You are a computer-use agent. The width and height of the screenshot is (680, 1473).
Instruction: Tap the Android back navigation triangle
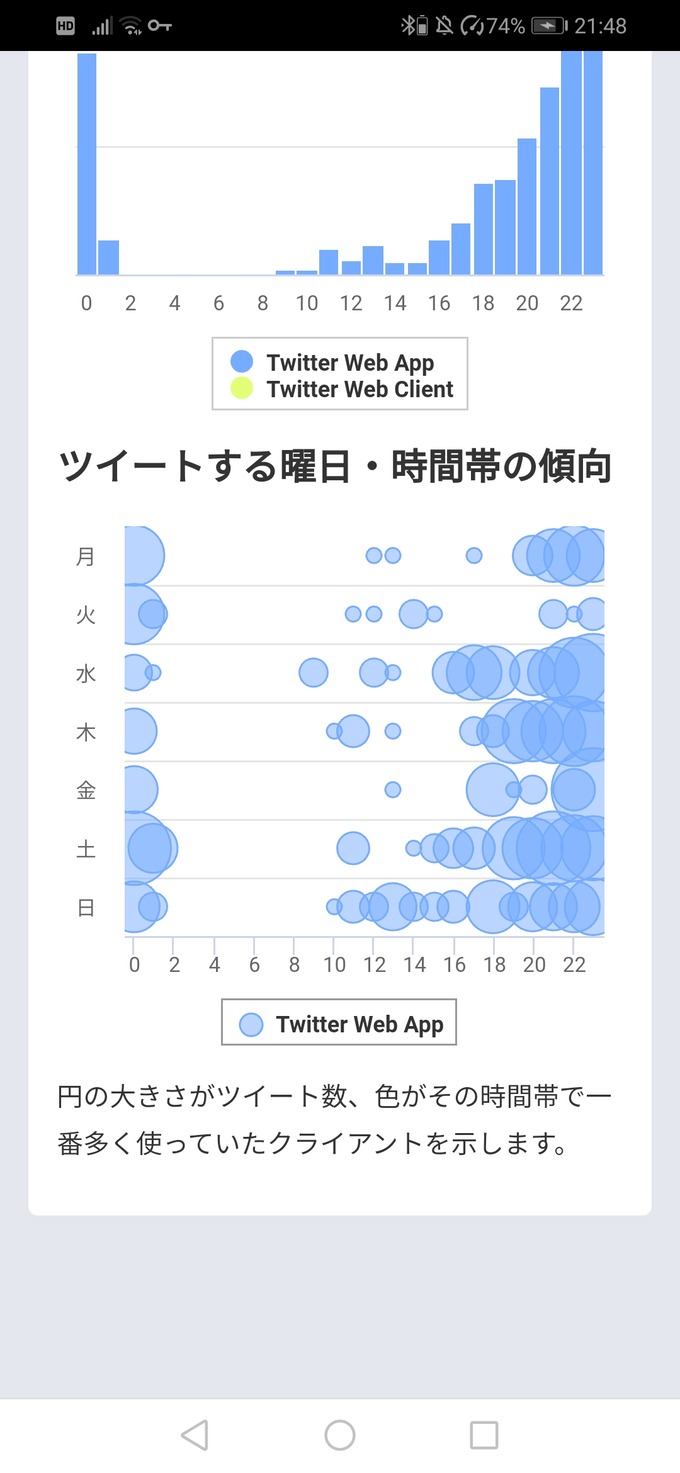pyautogui.click(x=195, y=1435)
